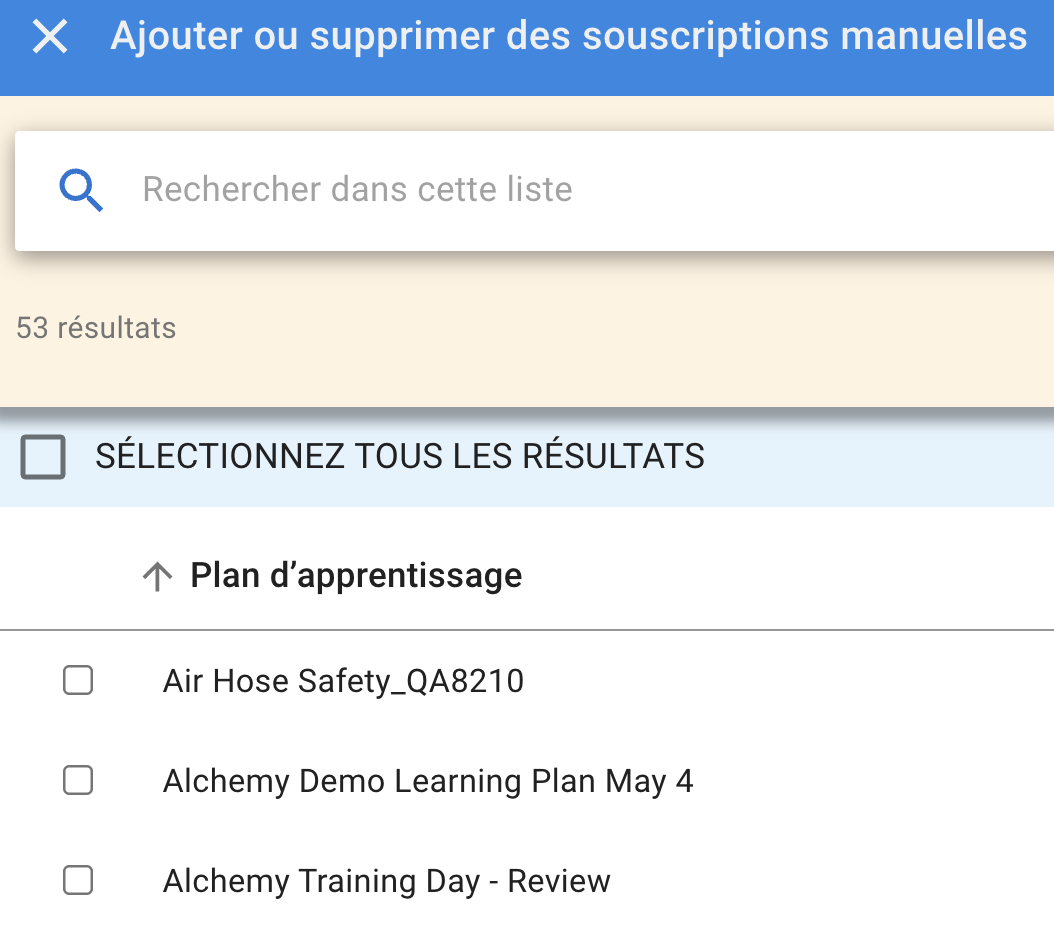Screen dimensions: 1054x936
Task: Click the Air Hose Safety_QA8210 plan name
Action: click(x=343, y=682)
